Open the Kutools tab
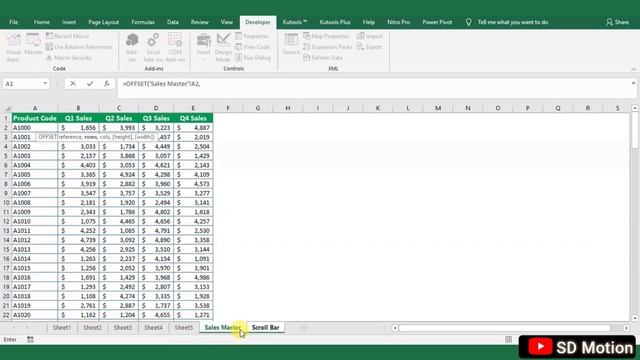 point(295,22)
